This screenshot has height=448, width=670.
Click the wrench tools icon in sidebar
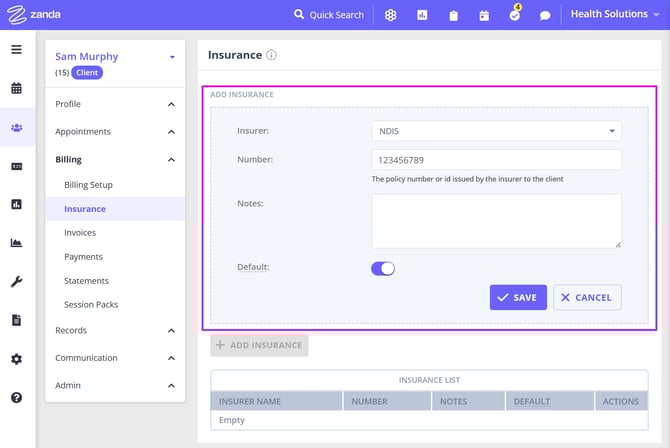coord(16,281)
